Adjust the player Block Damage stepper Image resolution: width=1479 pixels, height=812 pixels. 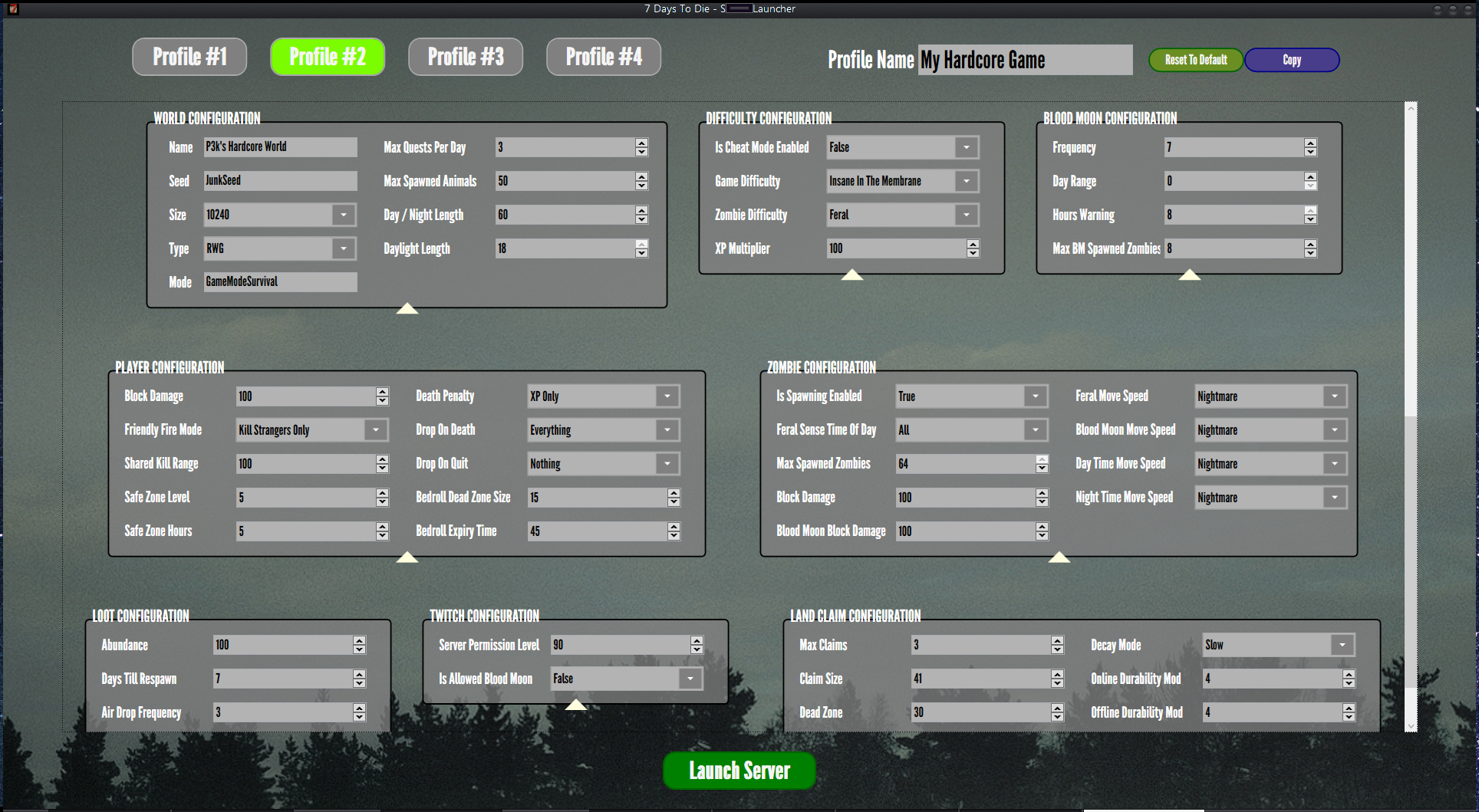coord(383,396)
